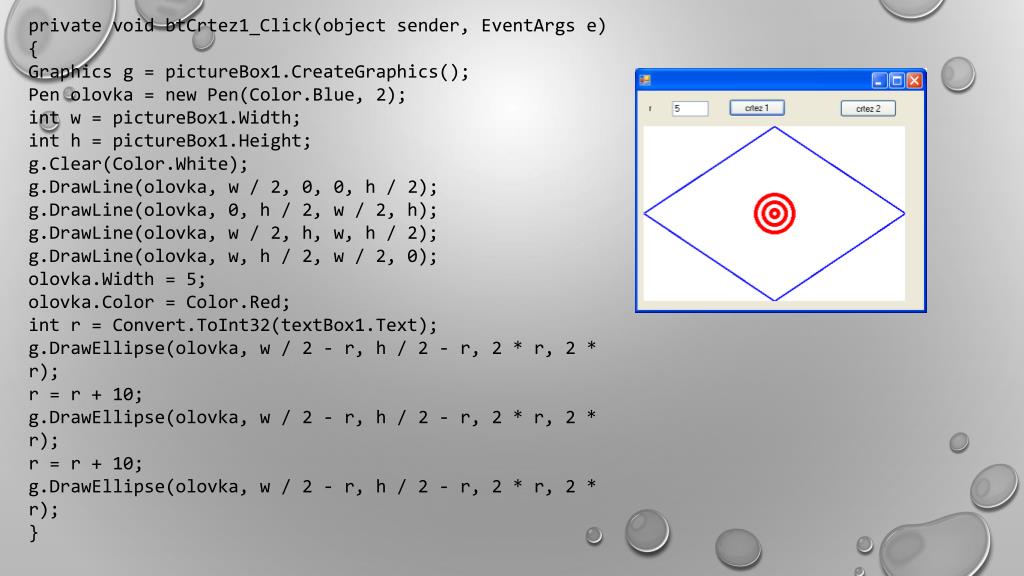Image resolution: width=1024 pixels, height=576 pixels.
Task: Click the red concentric circles in the picture box
Action: pyautogui.click(x=775, y=214)
